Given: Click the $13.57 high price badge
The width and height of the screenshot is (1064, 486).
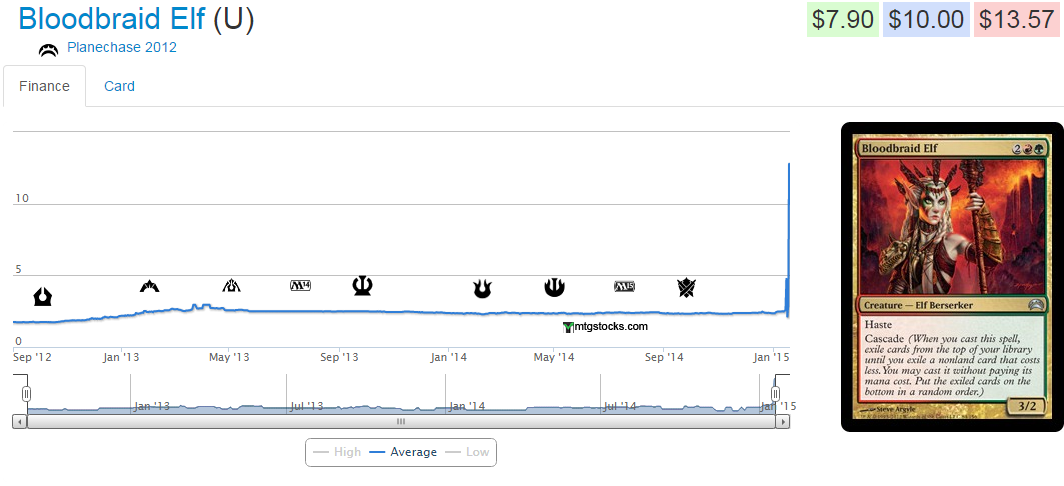Looking at the screenshot, I should (1016, 19).
